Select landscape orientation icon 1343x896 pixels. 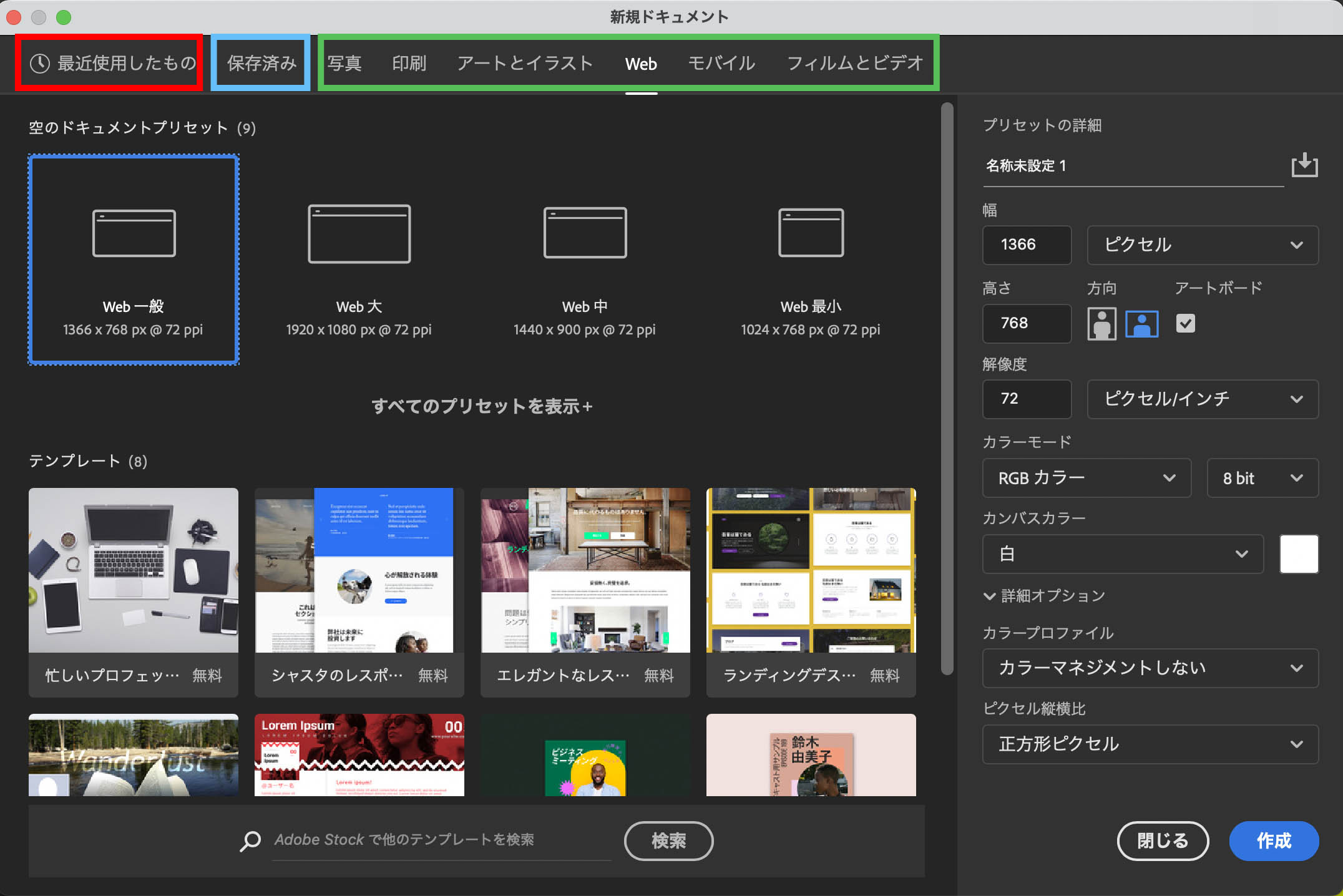[x=1141, y=323]
